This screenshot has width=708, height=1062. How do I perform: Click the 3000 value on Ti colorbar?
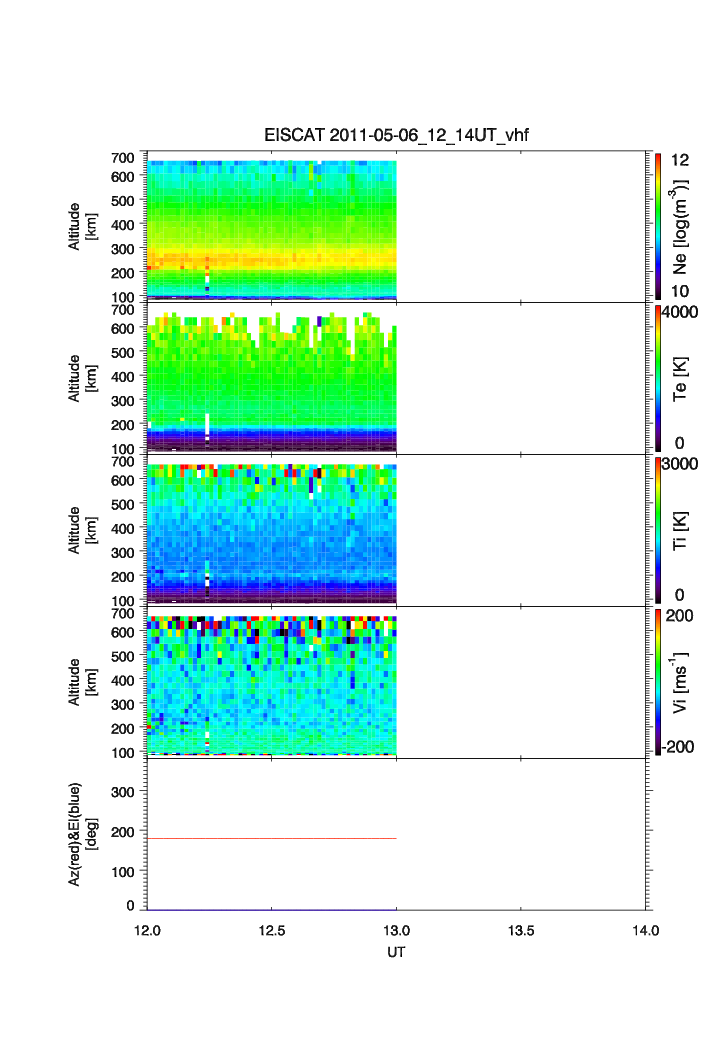[680, 463]
